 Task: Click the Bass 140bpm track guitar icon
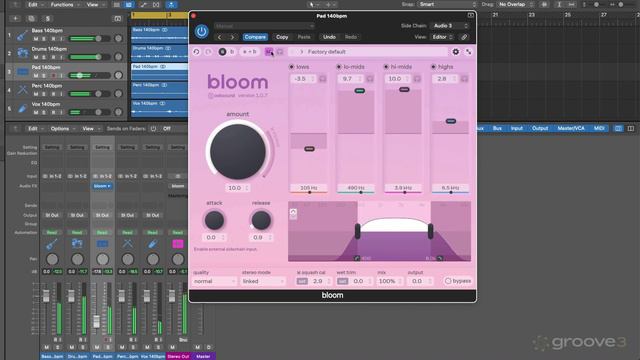pos(22,35)
